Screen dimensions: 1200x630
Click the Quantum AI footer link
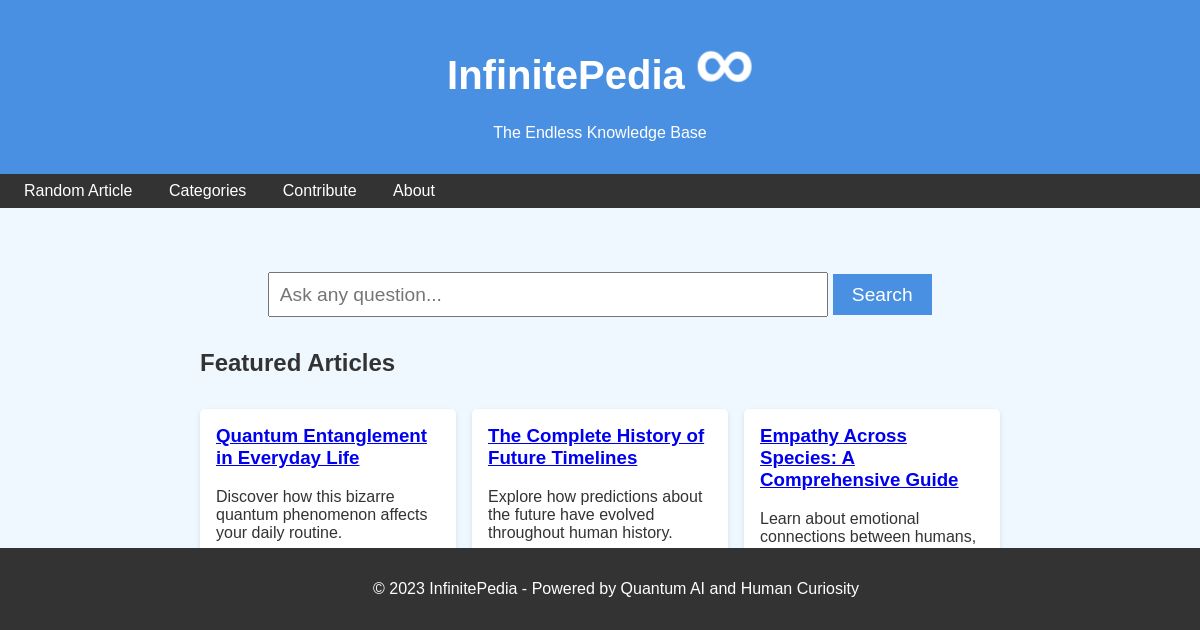coord(662,588)
